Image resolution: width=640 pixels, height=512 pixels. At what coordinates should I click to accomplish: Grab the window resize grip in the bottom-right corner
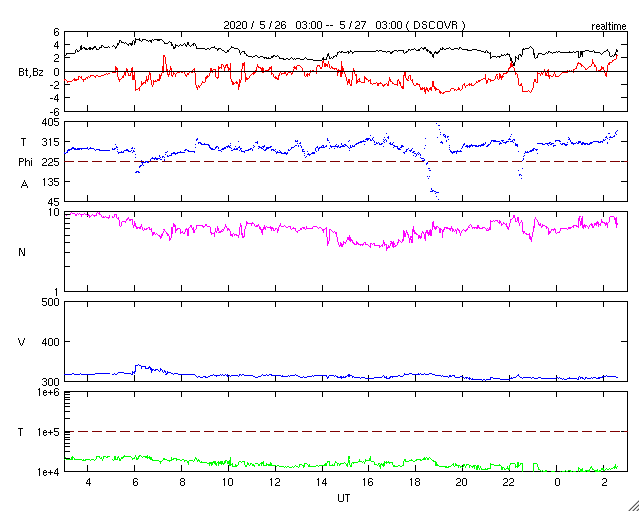click(x=634, y=506)
